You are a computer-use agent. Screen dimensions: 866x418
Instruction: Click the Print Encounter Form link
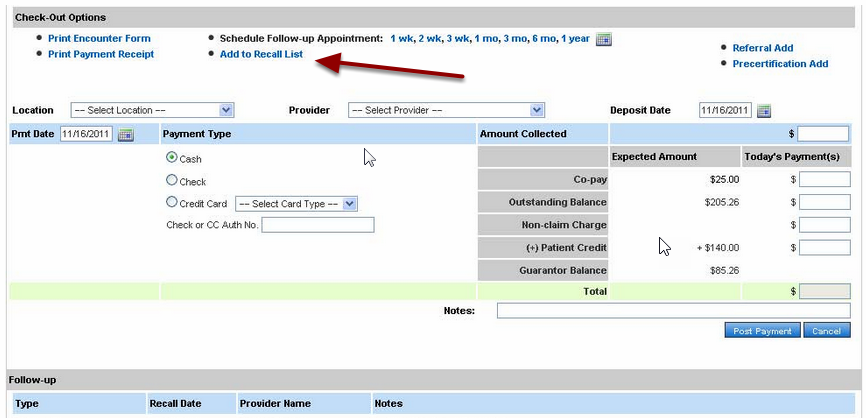point(99,38)
